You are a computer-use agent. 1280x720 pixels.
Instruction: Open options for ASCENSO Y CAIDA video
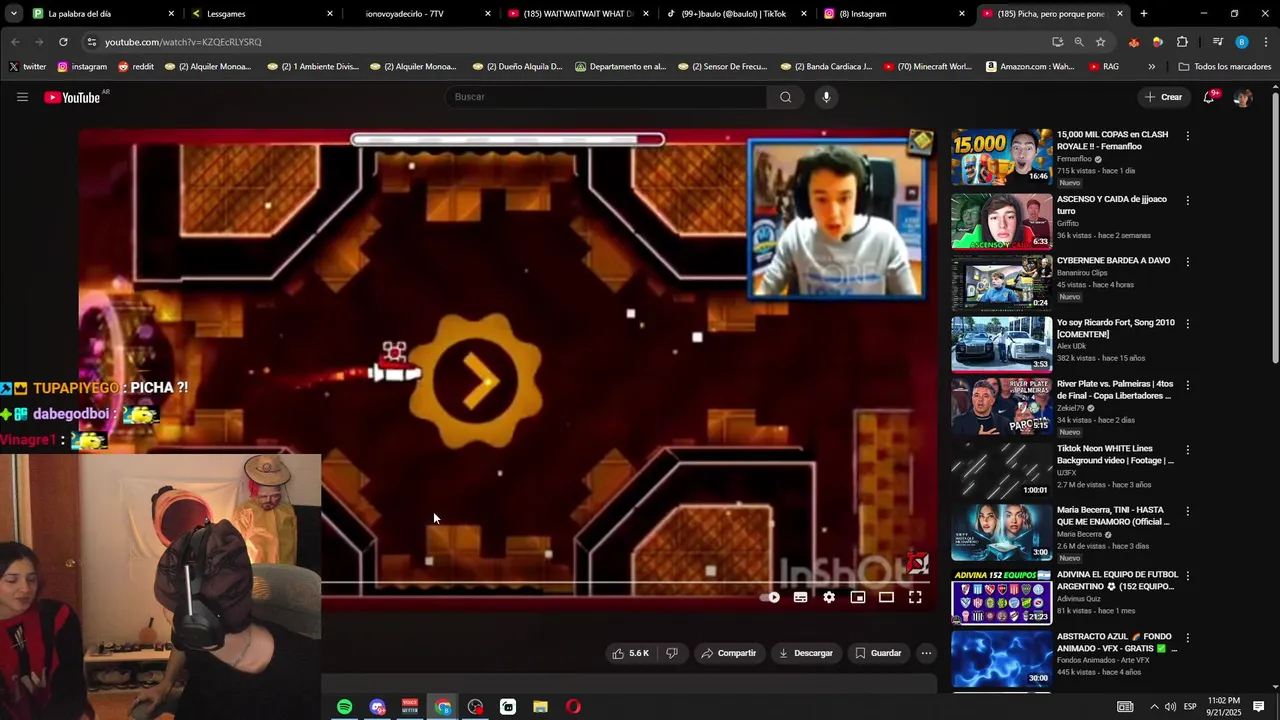click(x=1188, y=200)
